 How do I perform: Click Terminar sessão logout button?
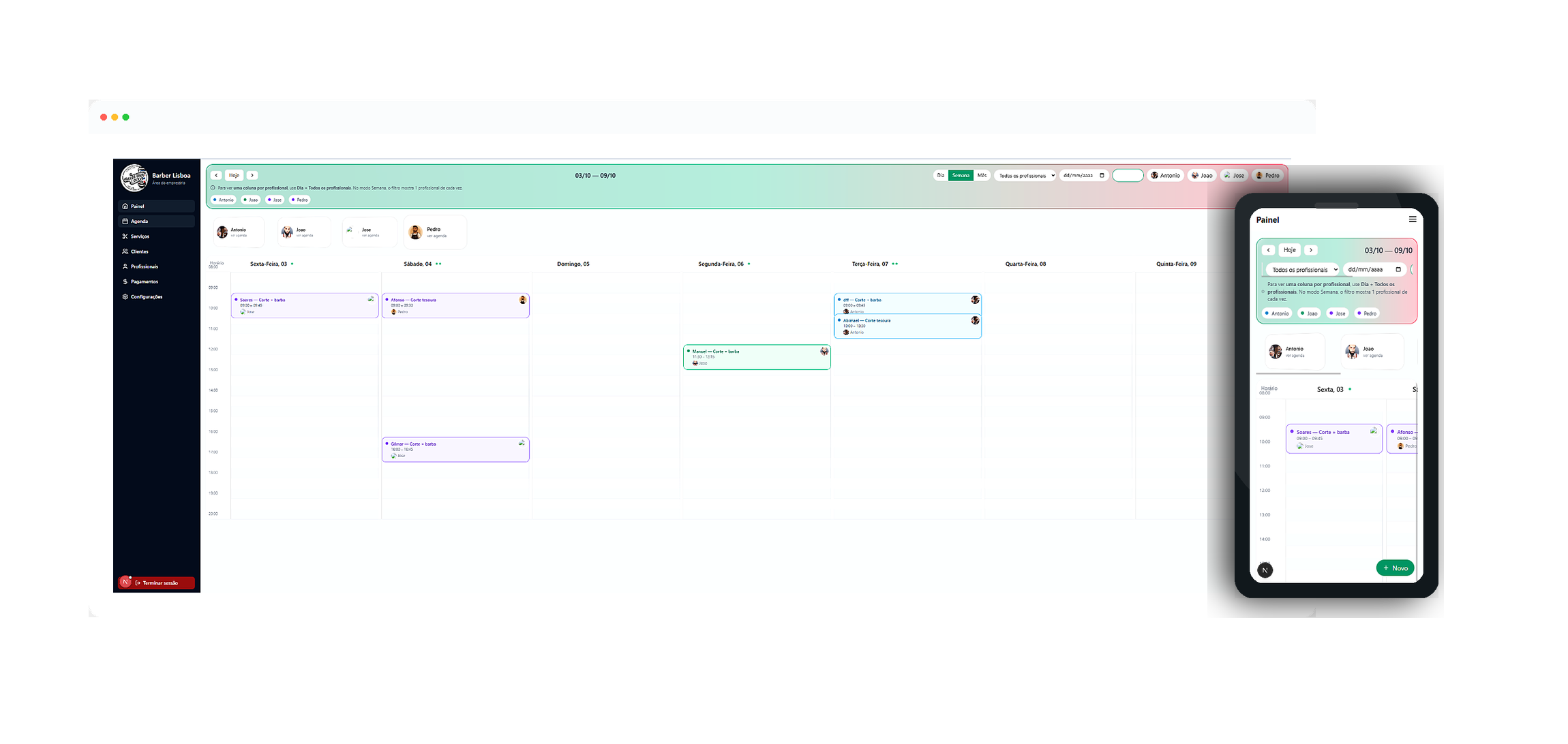160,583
